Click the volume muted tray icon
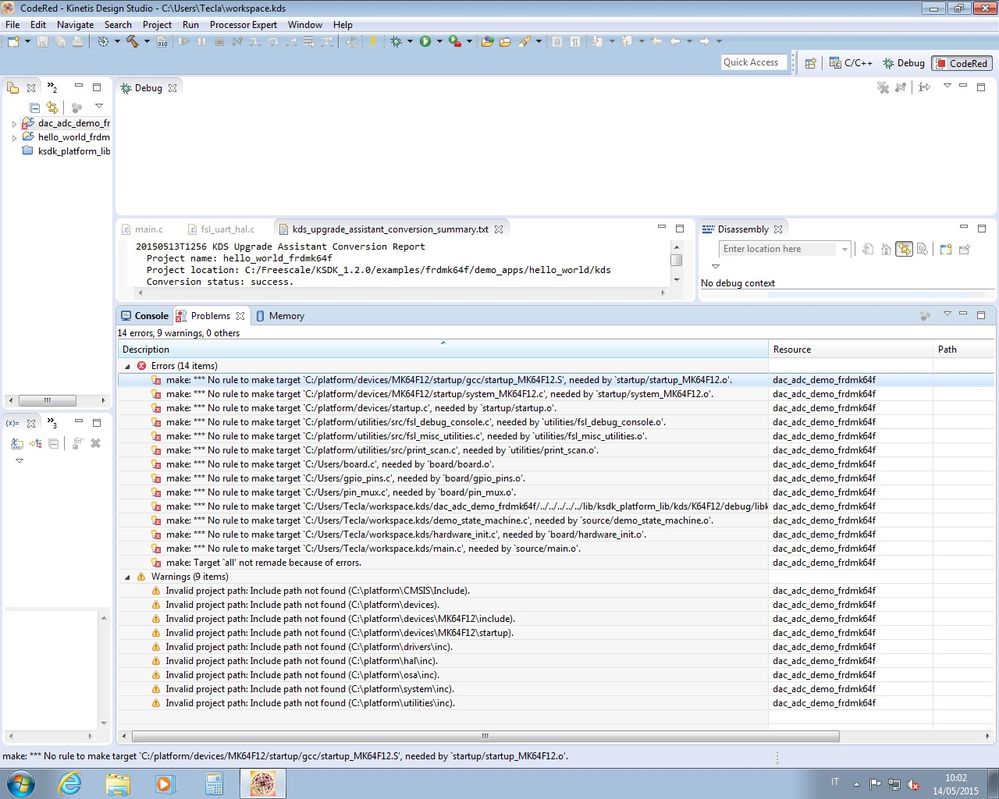Viewport: 999px width, 799px height. pyautogui.click(x=912, y=784)
